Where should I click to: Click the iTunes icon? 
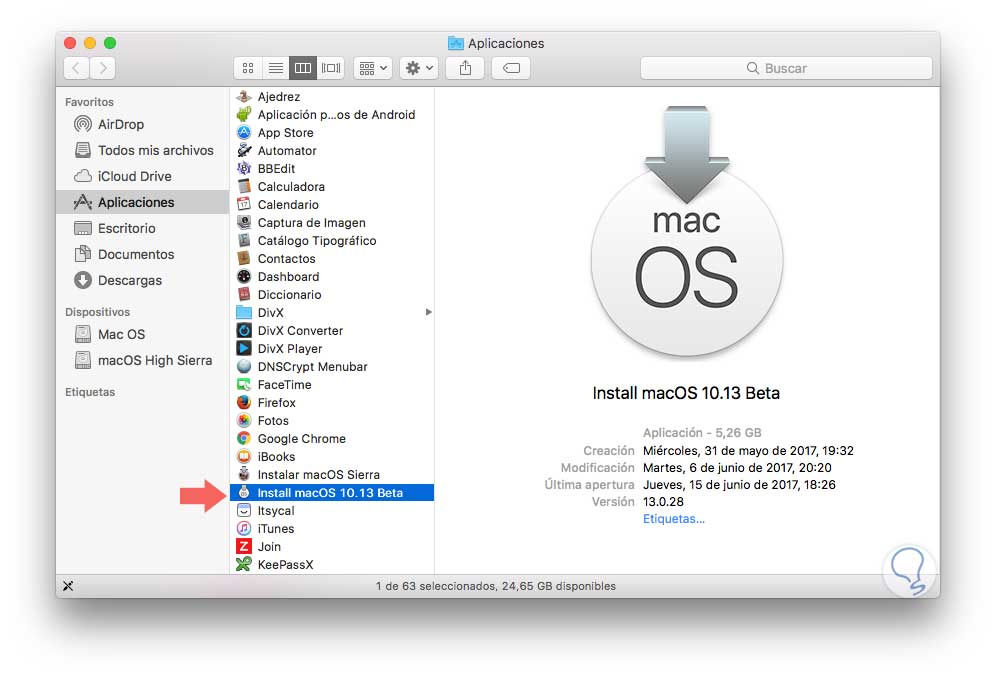(x=244, y=529)
